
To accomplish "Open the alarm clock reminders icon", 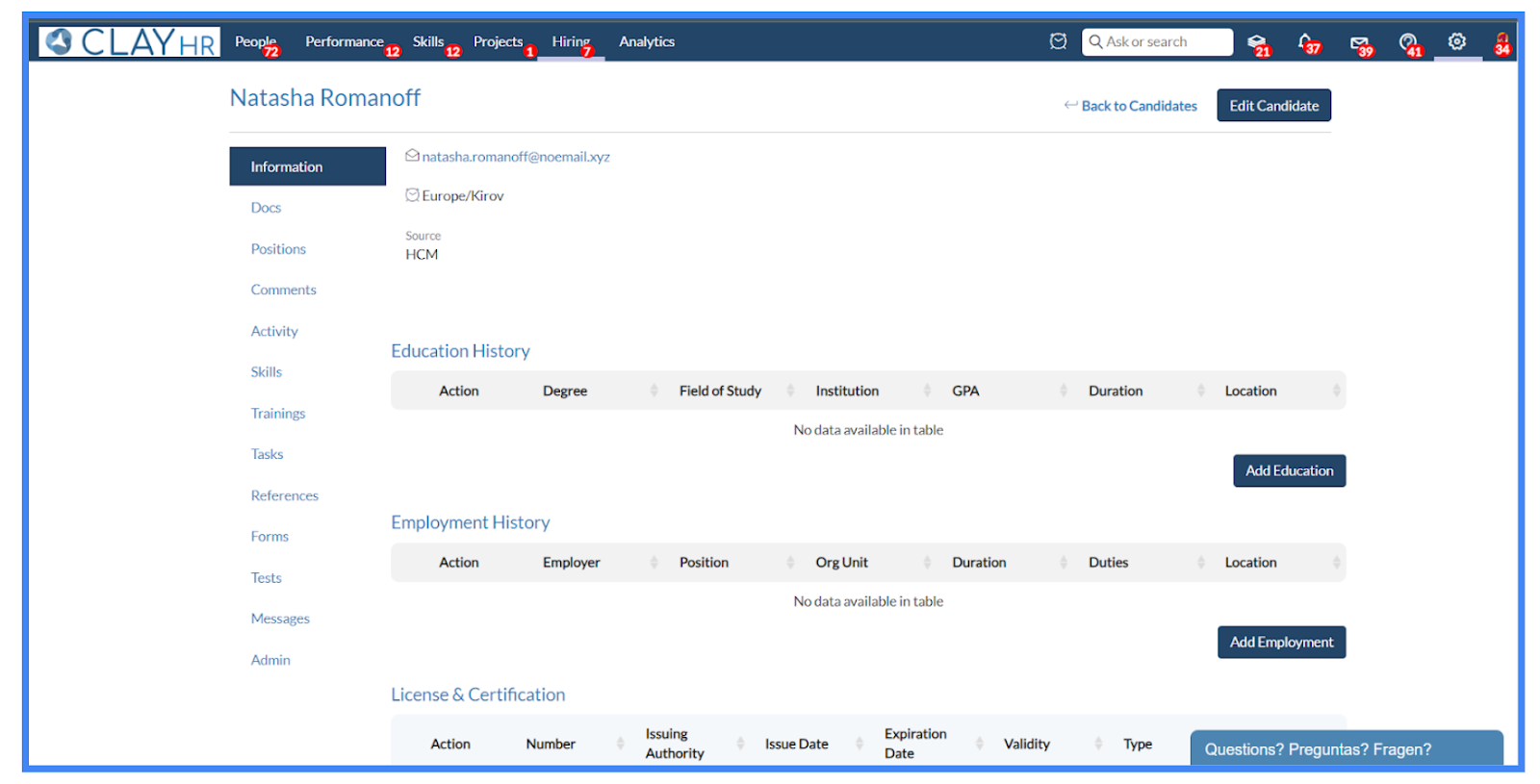I will [1058, 41].
